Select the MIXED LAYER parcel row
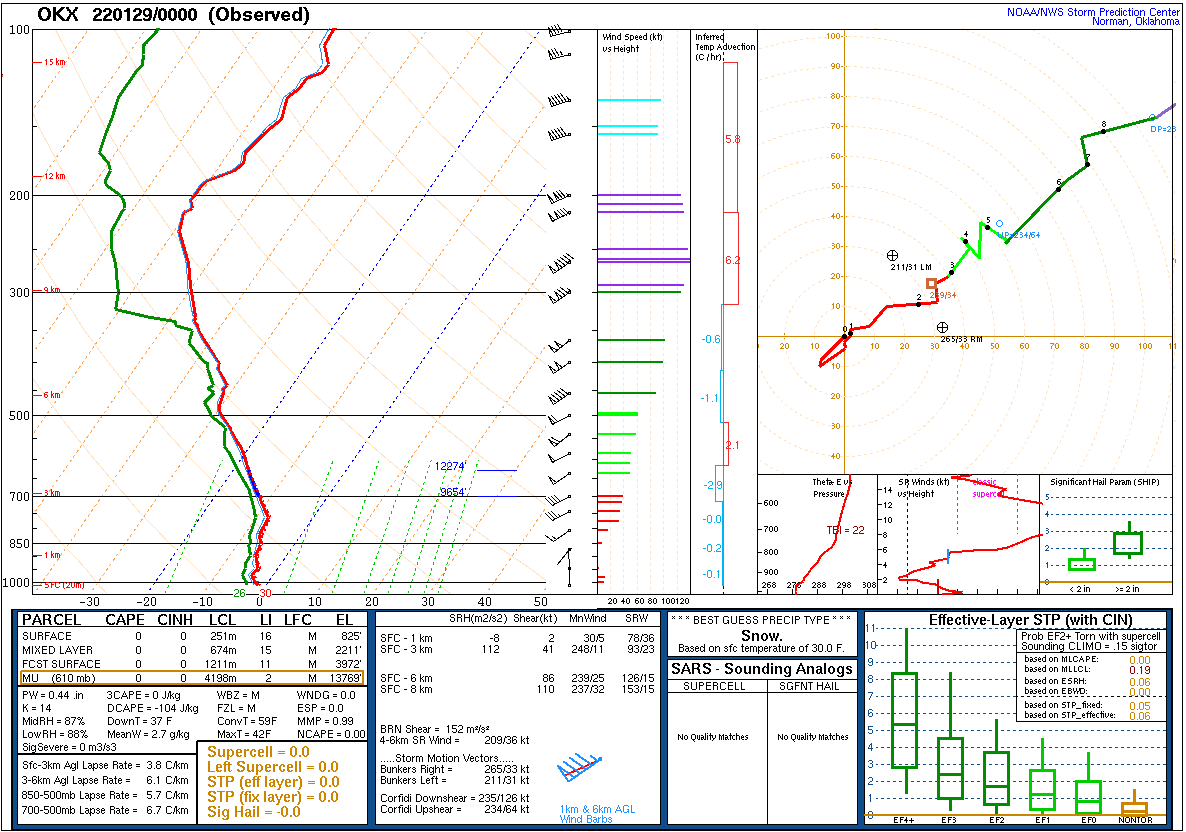Image resolution: width=1186 pixels, height=832 pixels. [191, 650]
